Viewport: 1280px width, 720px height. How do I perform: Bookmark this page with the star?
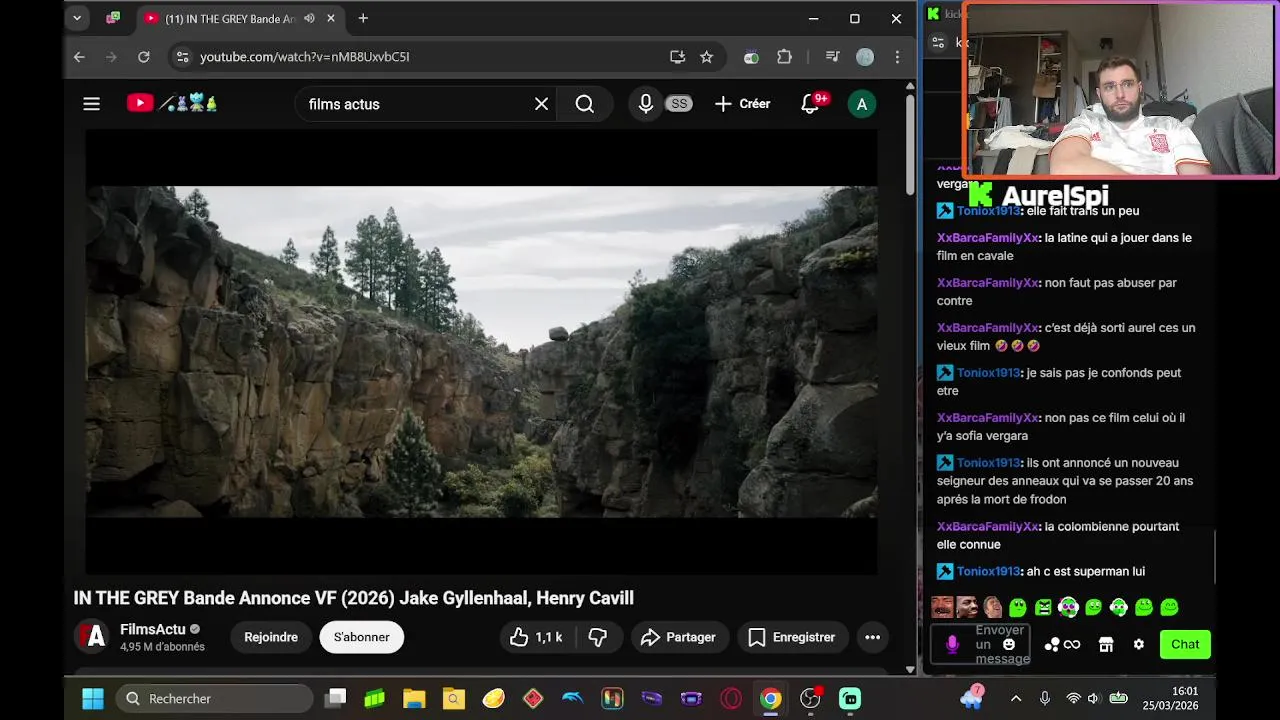click(x=706, y=57)
